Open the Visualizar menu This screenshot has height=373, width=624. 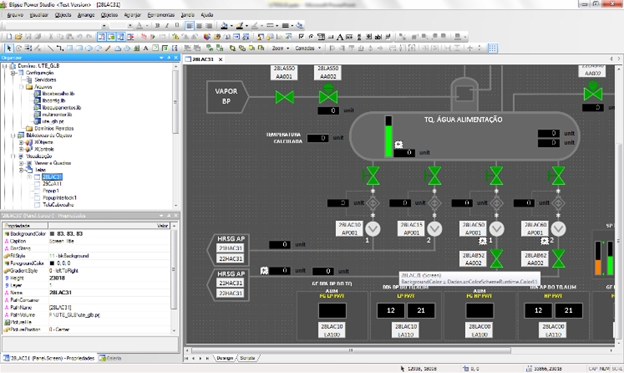click(39, 15)
